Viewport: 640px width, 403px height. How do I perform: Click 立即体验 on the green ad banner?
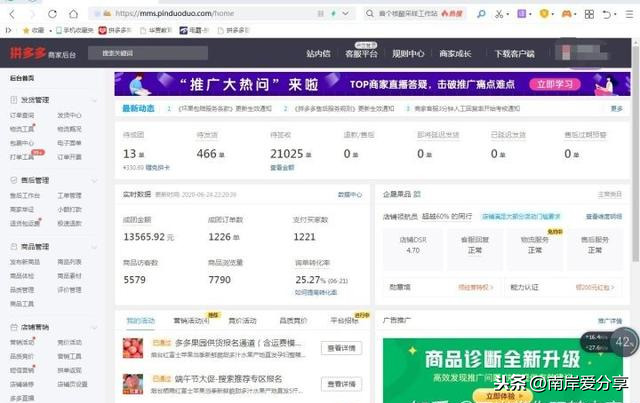tap(502, 396)
